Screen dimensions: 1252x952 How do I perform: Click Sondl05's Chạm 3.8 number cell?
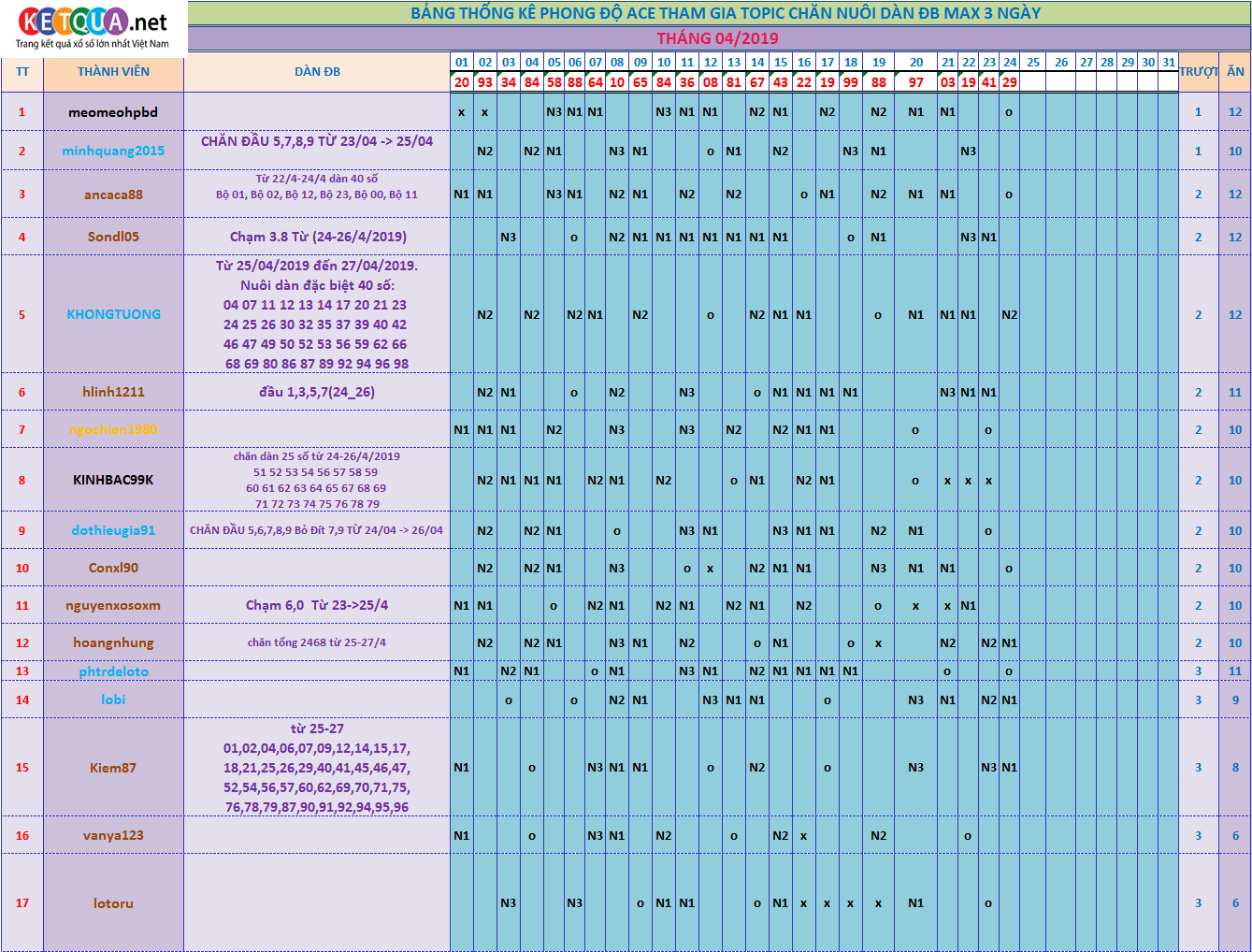tap(317, 237)
